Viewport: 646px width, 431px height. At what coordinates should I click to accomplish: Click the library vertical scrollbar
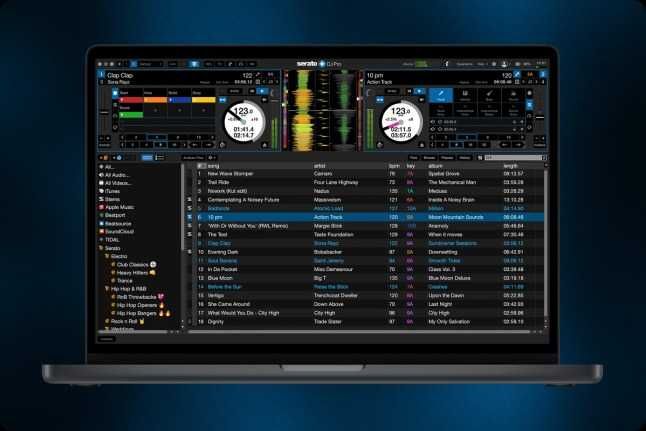point(546,243)
